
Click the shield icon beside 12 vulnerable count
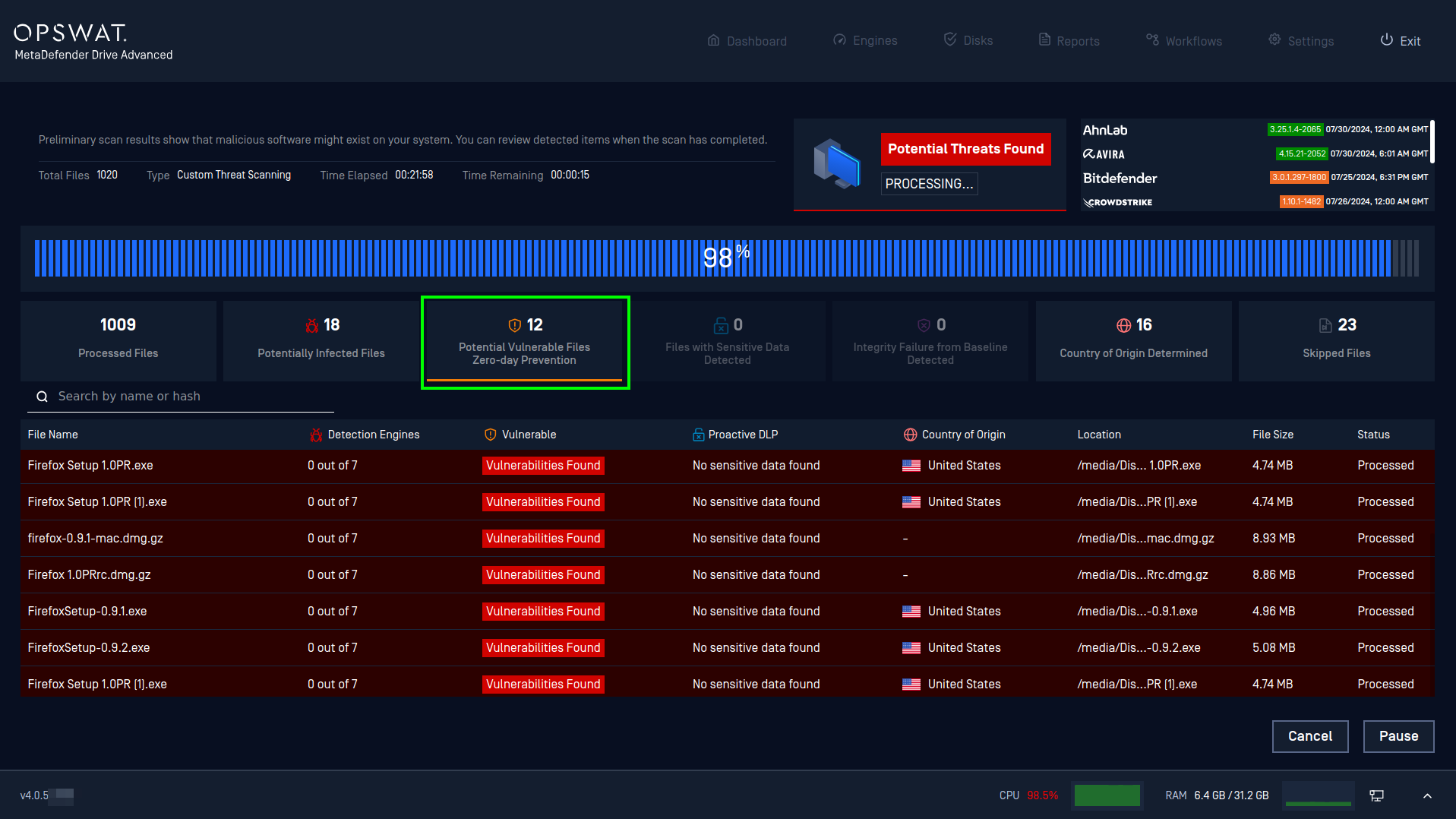point(514,325)
